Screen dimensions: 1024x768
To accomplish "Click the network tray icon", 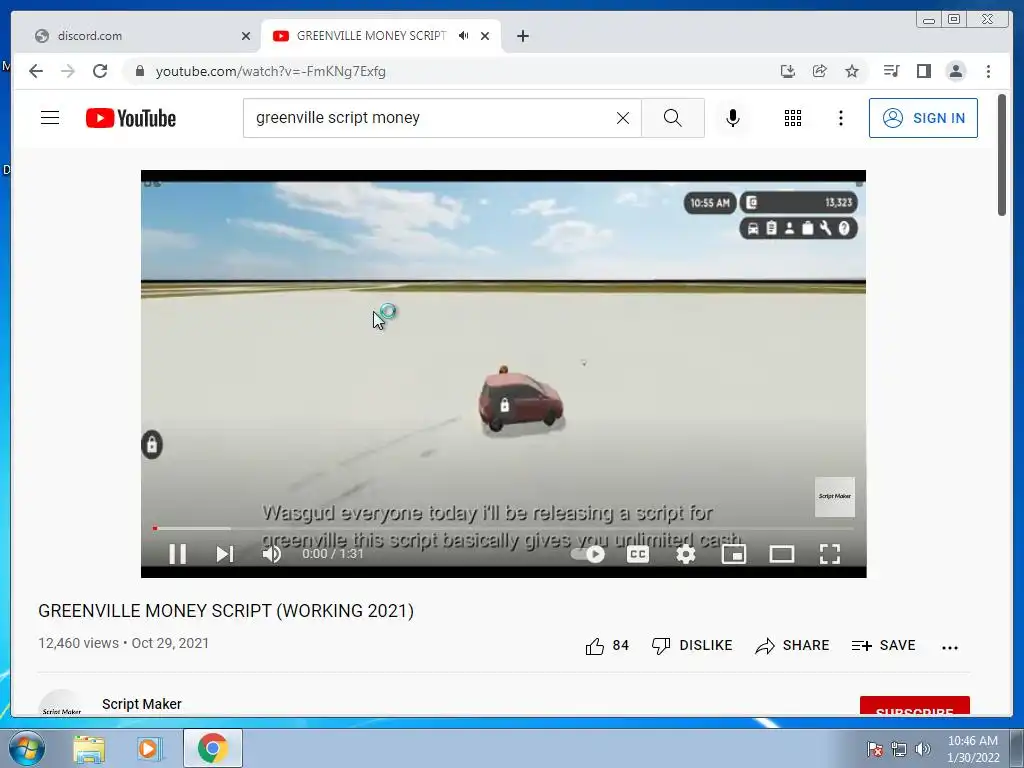I will click(x=899, y=749).
